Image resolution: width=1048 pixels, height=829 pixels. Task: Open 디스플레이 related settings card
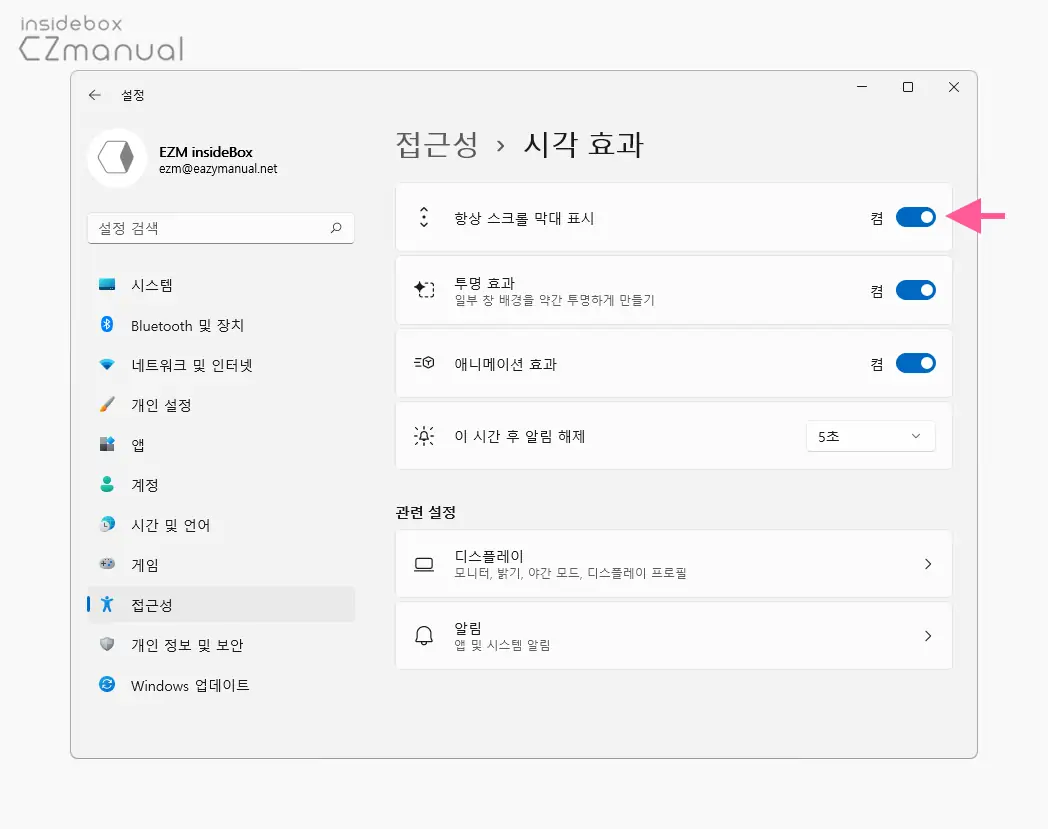tap(674, 564)
